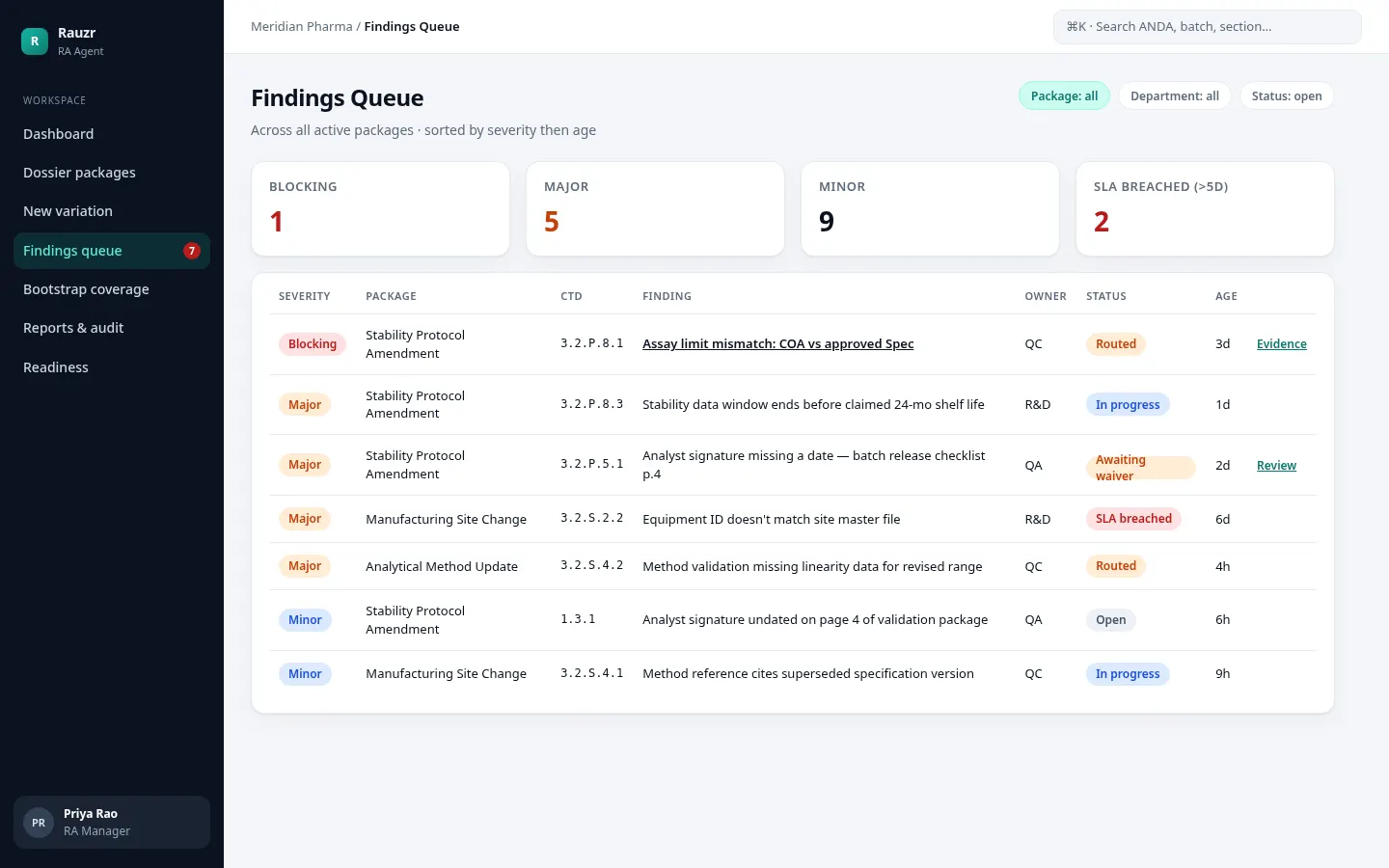
Task: Click the Rauzr logo icon
Action: tap(35, 41)
